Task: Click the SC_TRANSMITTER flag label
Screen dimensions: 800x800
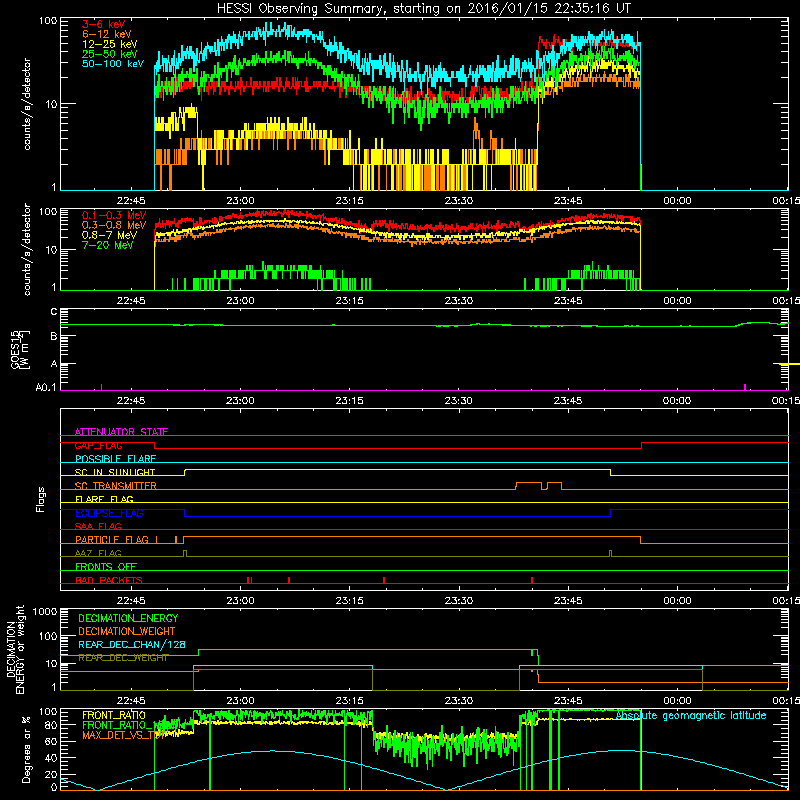Action: 116,486
